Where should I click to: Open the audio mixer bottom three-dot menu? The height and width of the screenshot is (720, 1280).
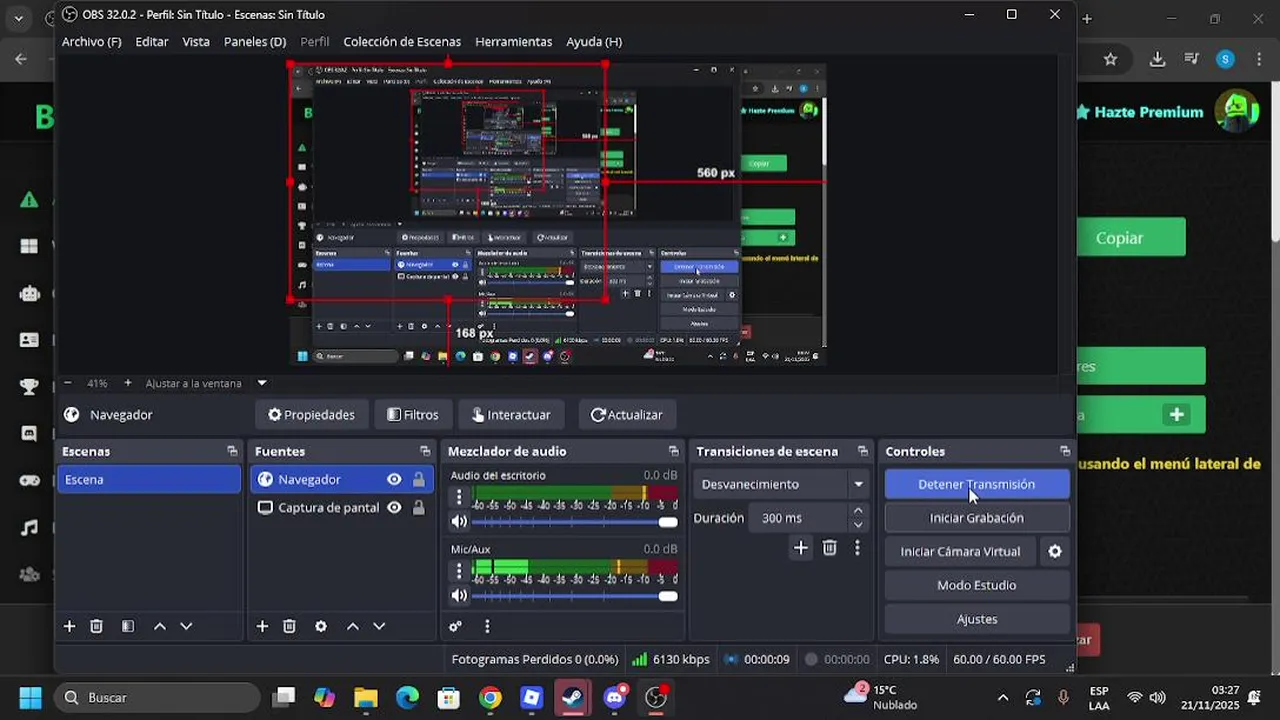click(x=487, y=626)
